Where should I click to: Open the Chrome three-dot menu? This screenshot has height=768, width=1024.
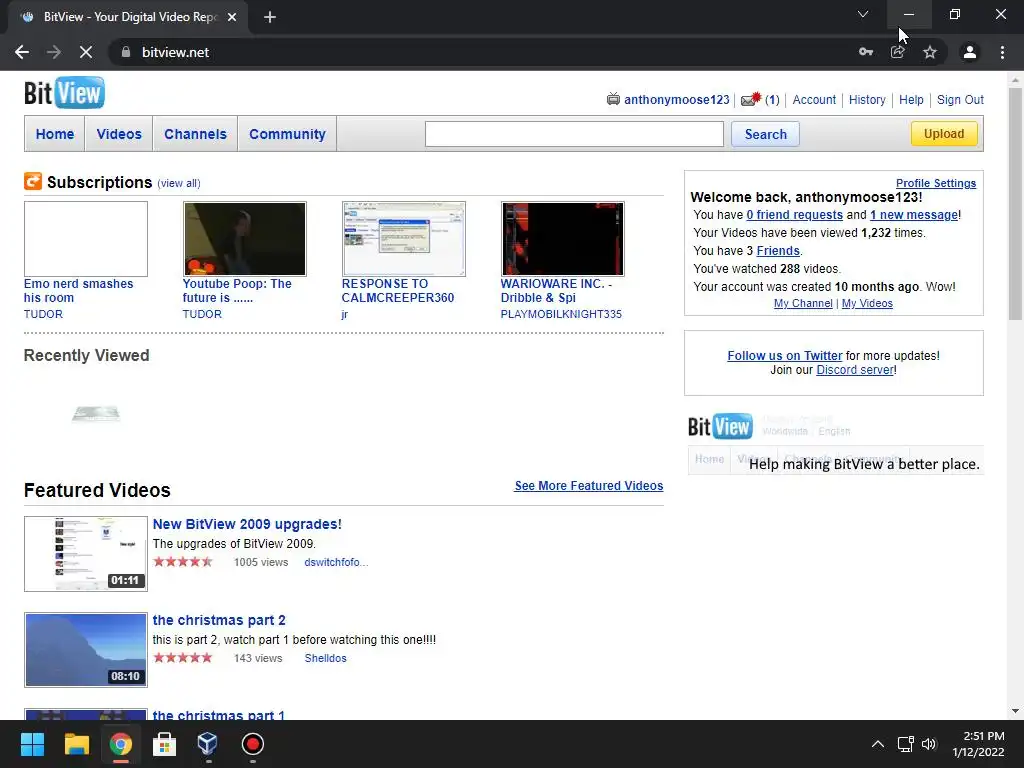coord(1002,52)
